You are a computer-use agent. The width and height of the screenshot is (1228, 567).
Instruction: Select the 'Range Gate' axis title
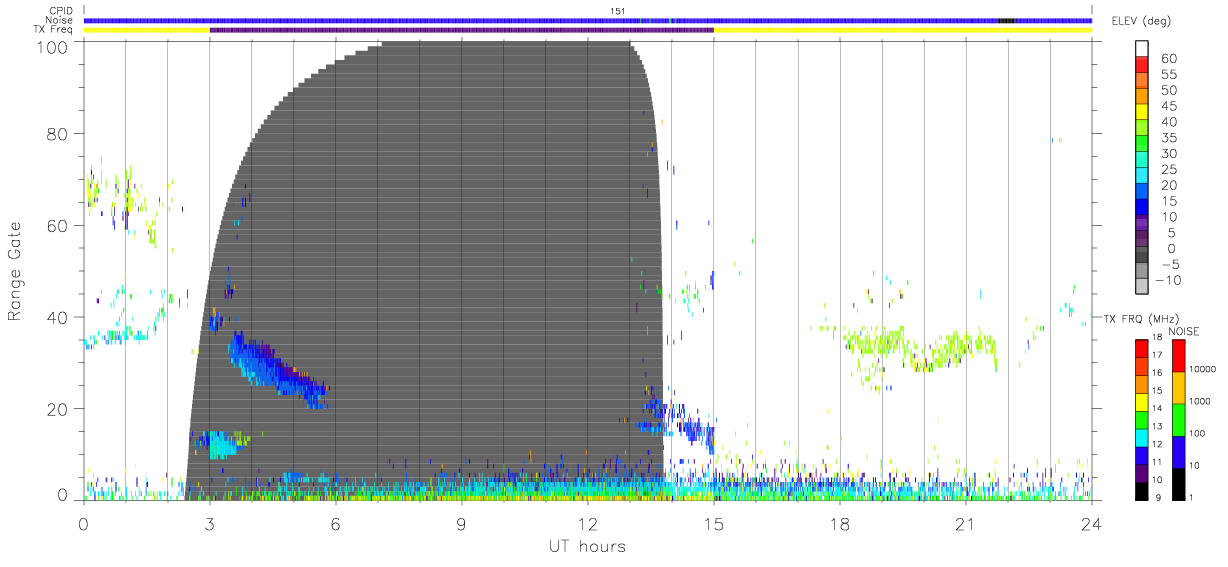pos(17,271)
